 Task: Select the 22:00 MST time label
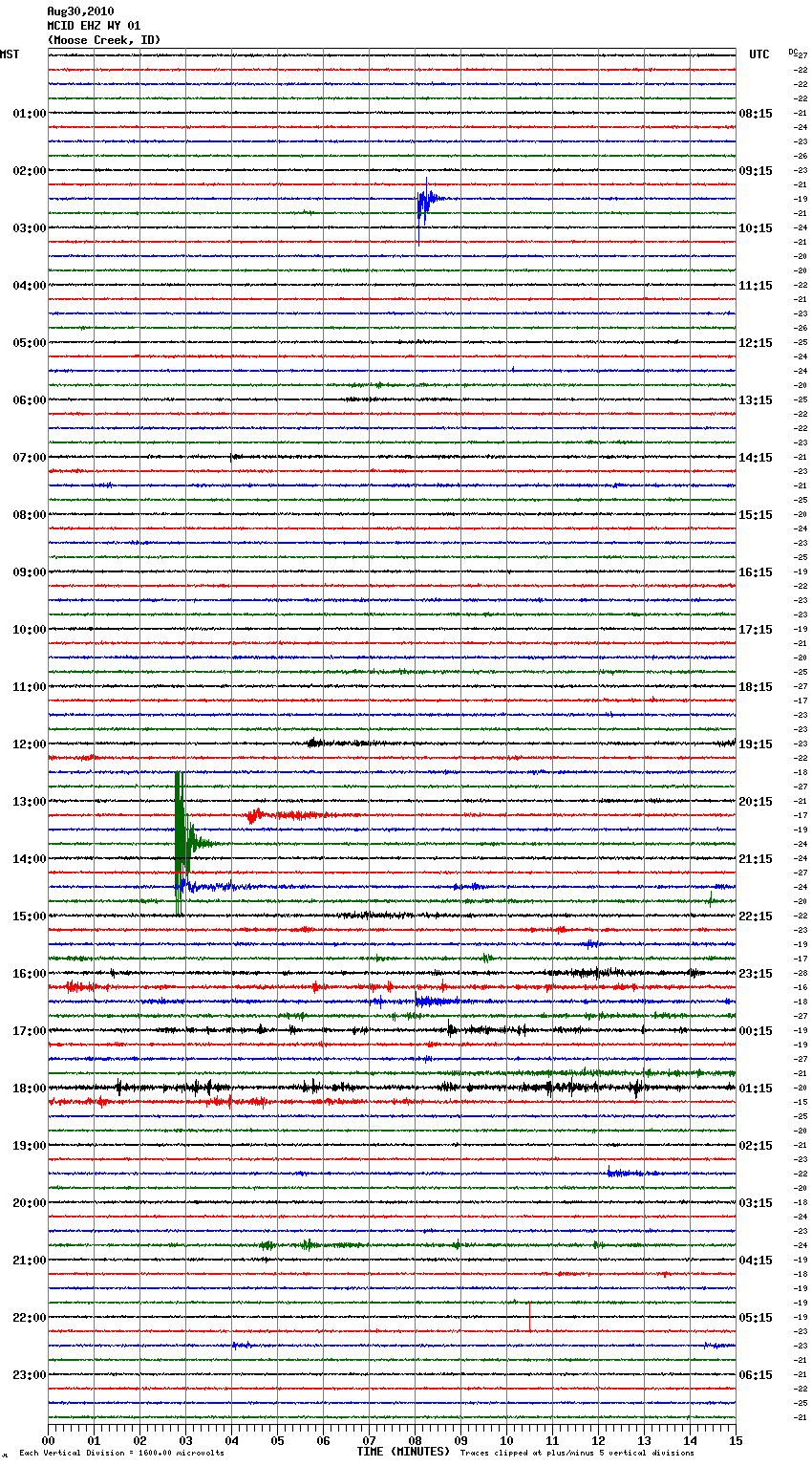point(29,1317)
